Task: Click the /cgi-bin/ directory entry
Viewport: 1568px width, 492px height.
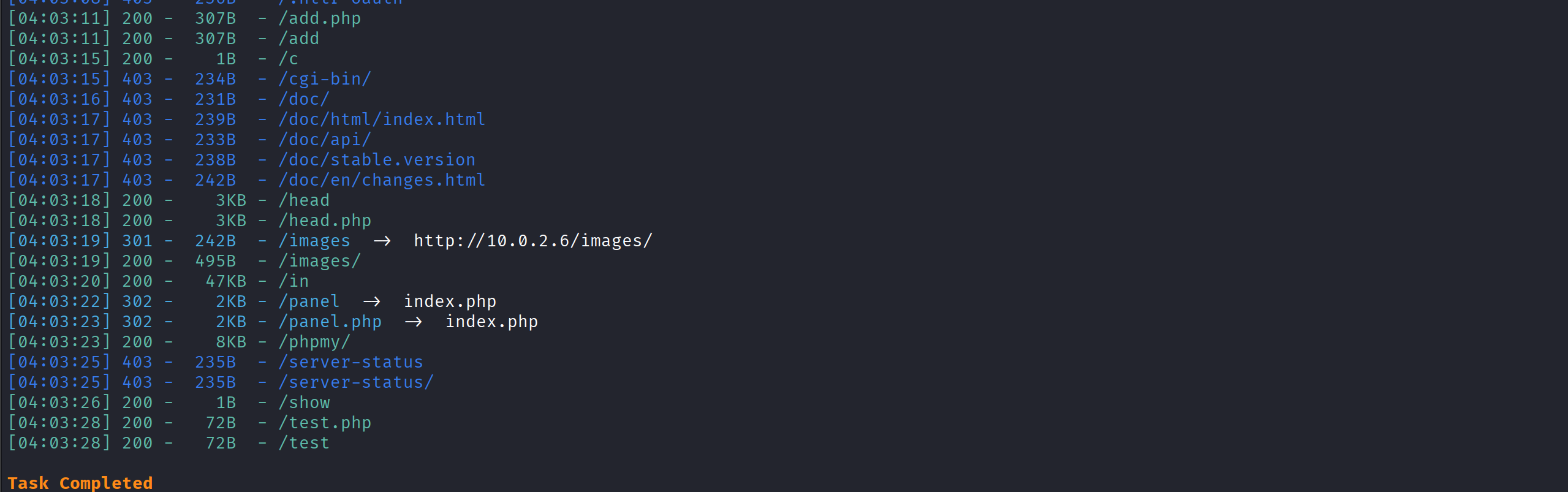Action: click(325, 79)
